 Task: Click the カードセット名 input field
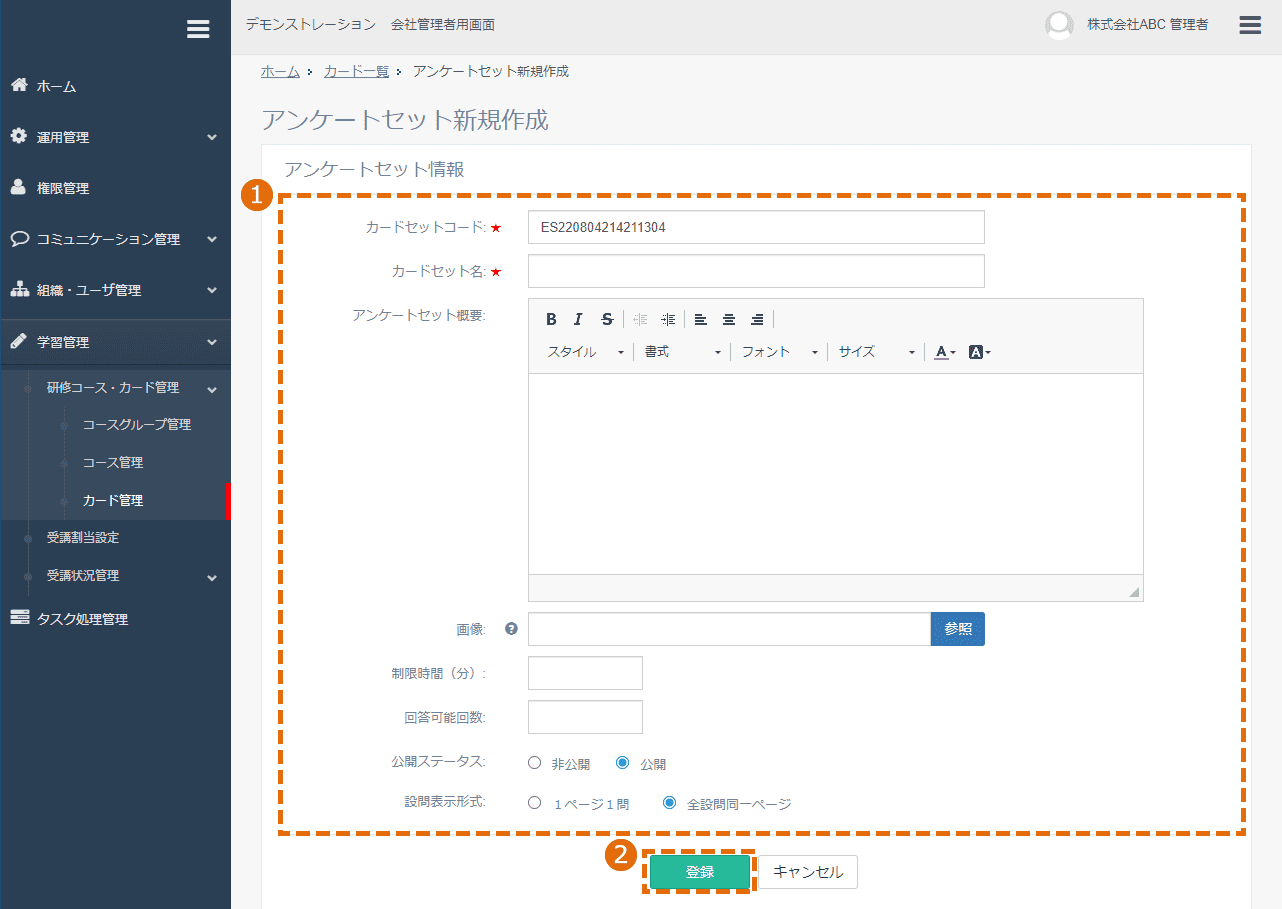[756, 271]
